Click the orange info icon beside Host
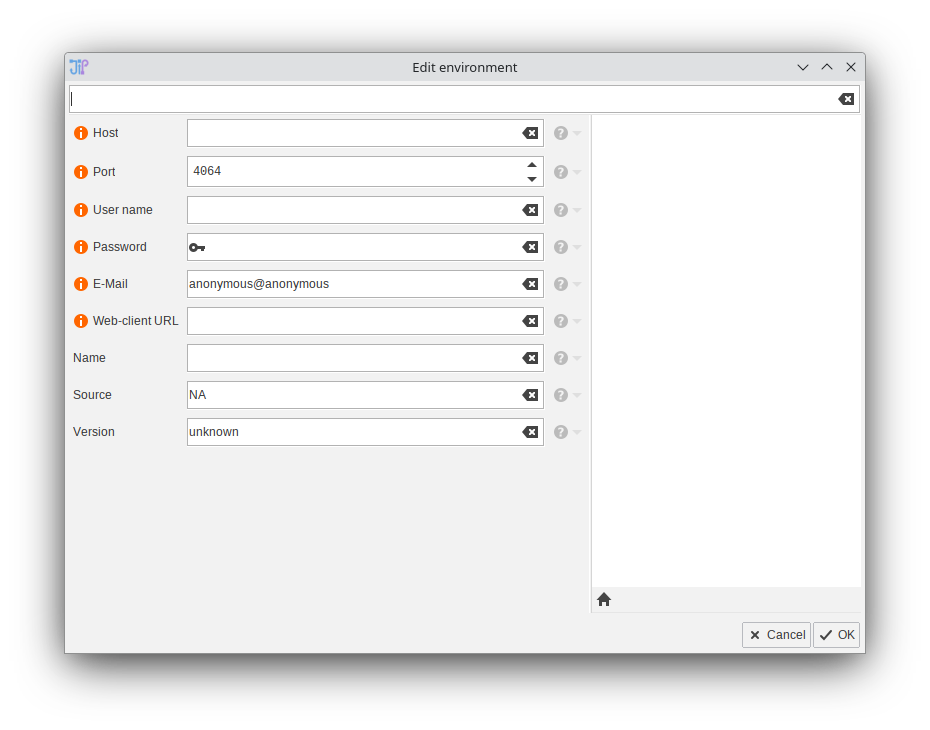The width and height of the screenshot is (930, 730). point(81,133)
